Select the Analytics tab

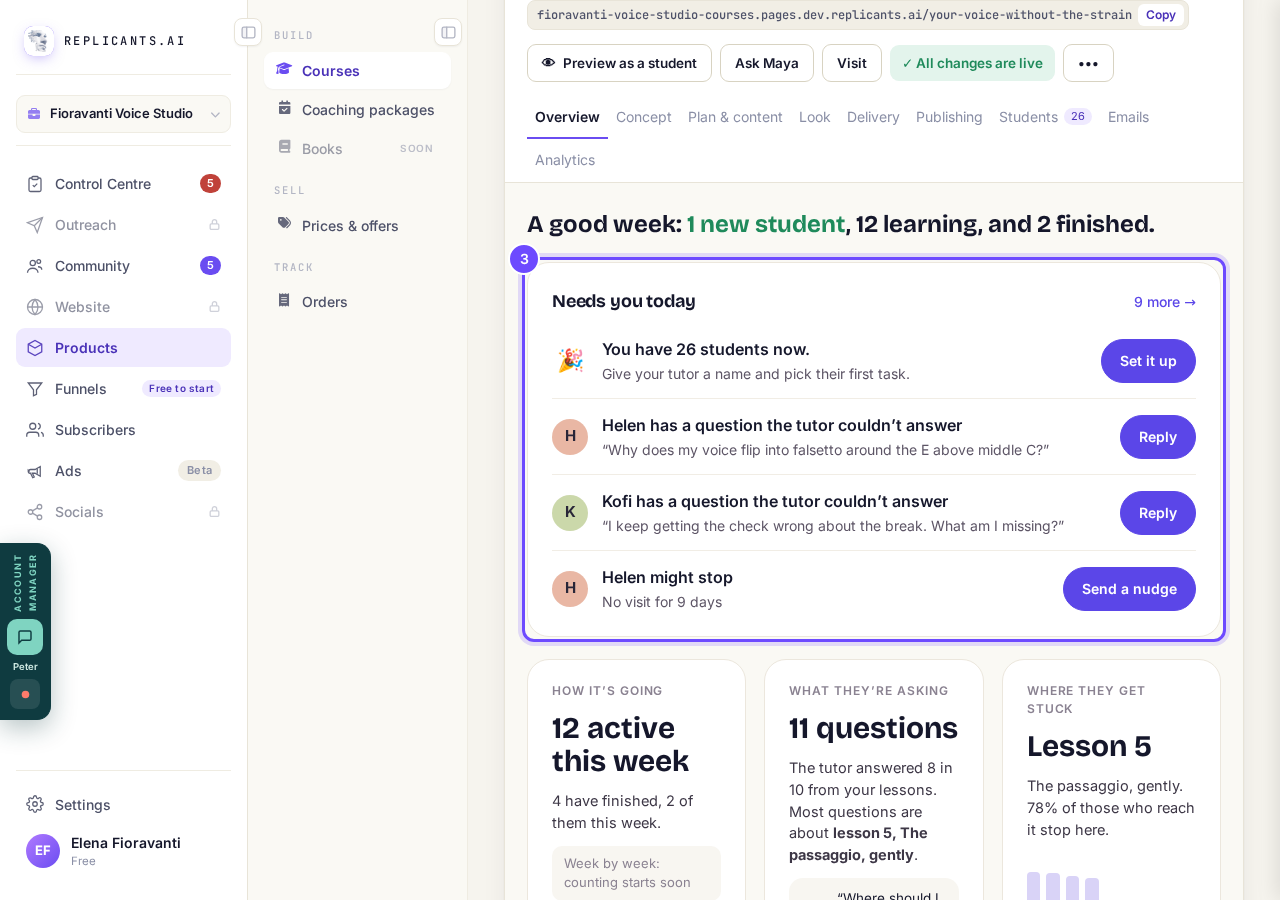click(565, 160)
